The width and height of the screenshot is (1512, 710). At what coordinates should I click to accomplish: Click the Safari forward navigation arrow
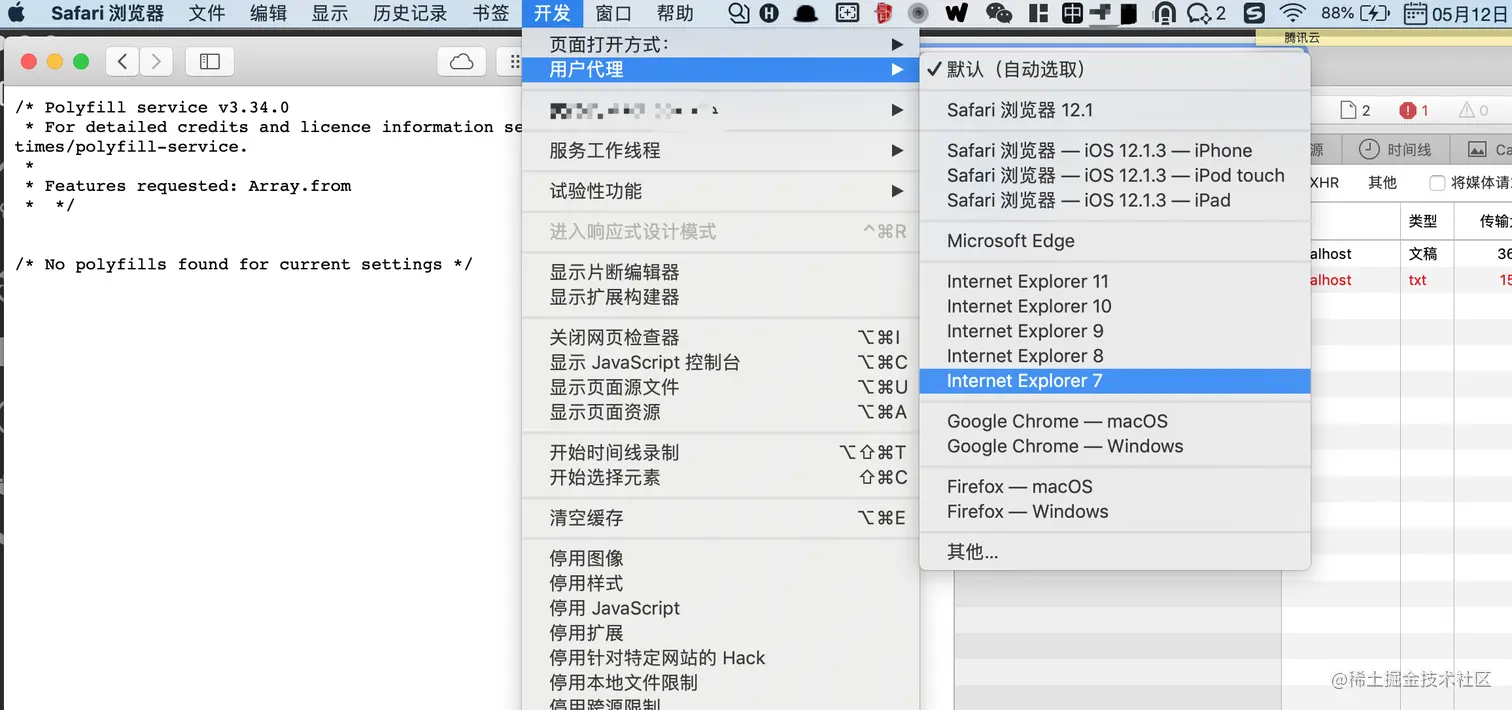pos(156,61)
